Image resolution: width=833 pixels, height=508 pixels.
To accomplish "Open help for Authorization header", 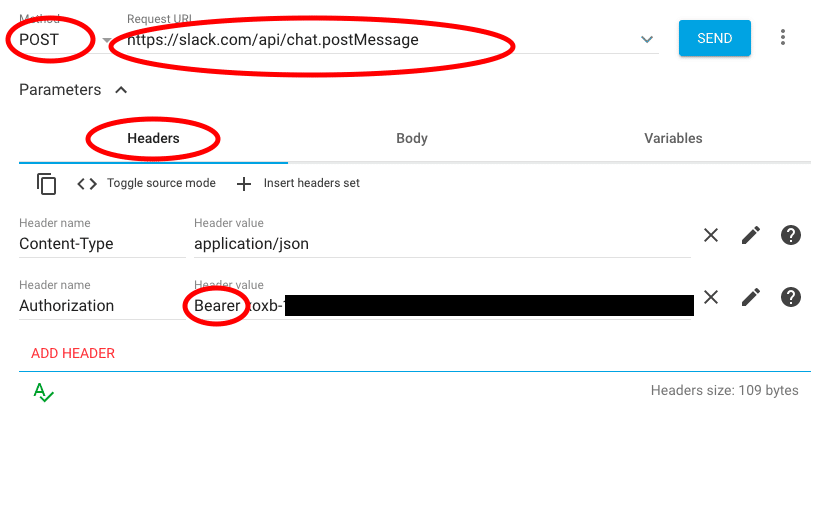I will [791, 297].
